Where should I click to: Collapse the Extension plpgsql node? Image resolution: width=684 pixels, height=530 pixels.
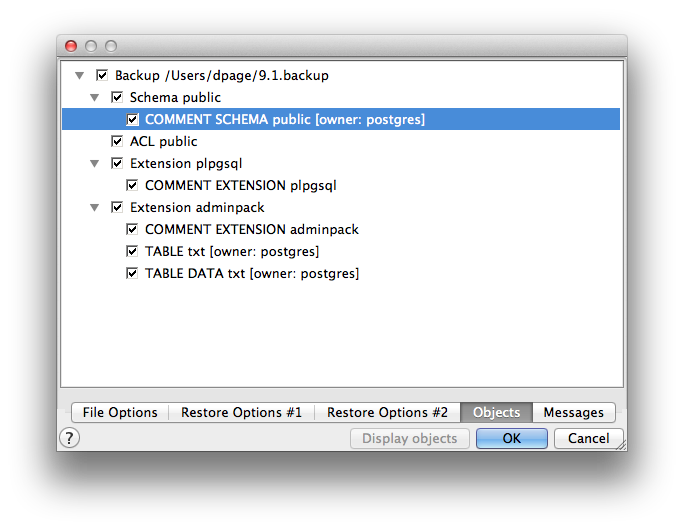point(94,164)
